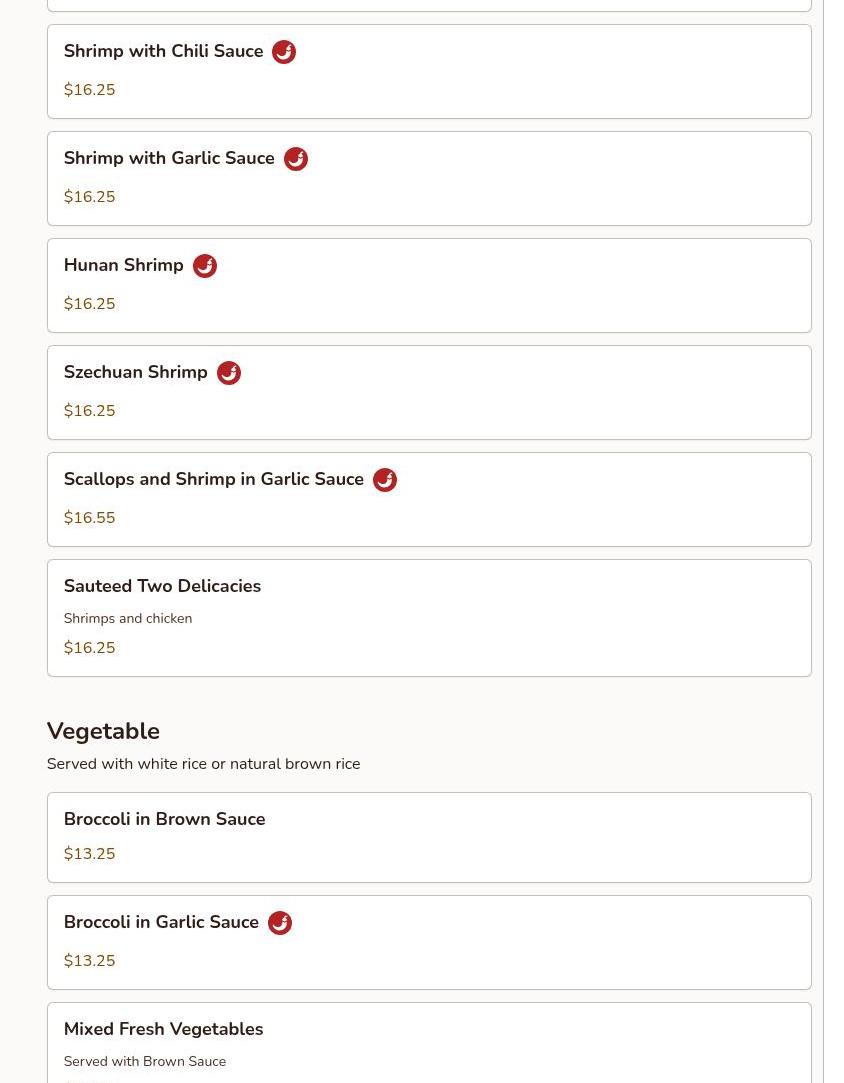The height and width of the screenshot is (1083, 844).
Task: Click 'Served with Brown Sauce' description
Action: pyautogui.click(x=145, y=1062)
